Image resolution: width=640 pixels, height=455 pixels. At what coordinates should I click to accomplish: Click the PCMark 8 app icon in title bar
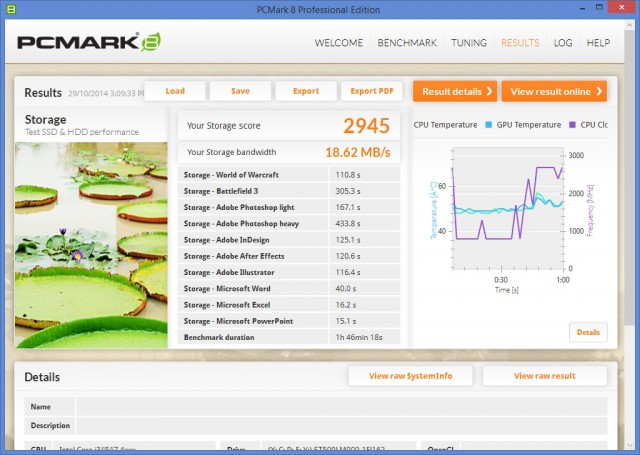pos(11,9)
